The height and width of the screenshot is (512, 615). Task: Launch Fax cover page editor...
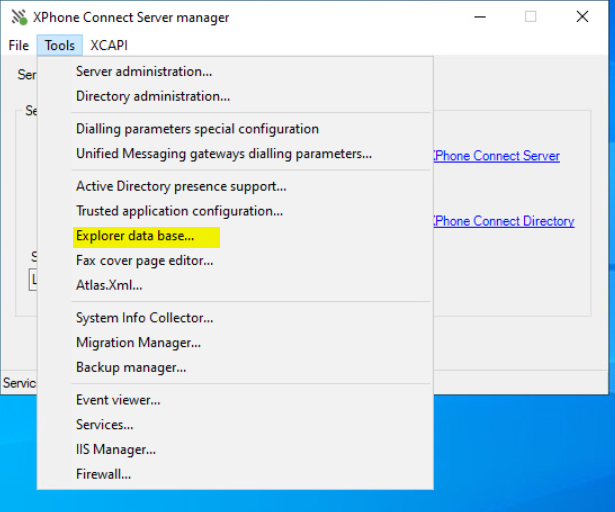[235, 261]
